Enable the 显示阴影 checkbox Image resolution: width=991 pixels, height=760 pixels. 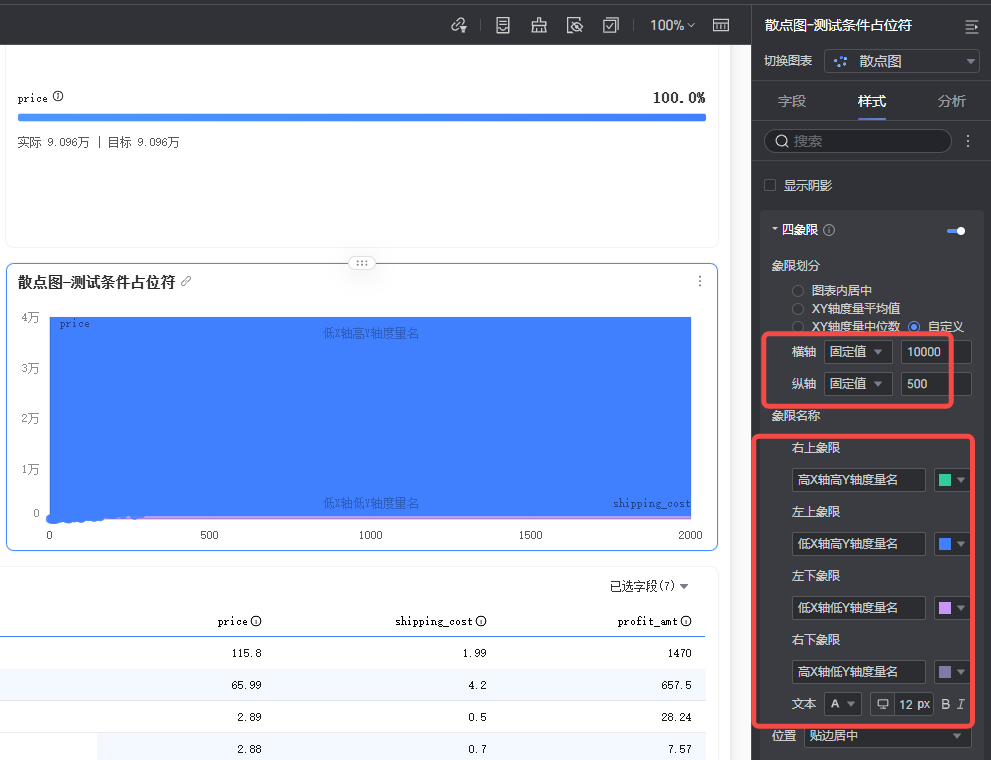click(x=770, y=185)
